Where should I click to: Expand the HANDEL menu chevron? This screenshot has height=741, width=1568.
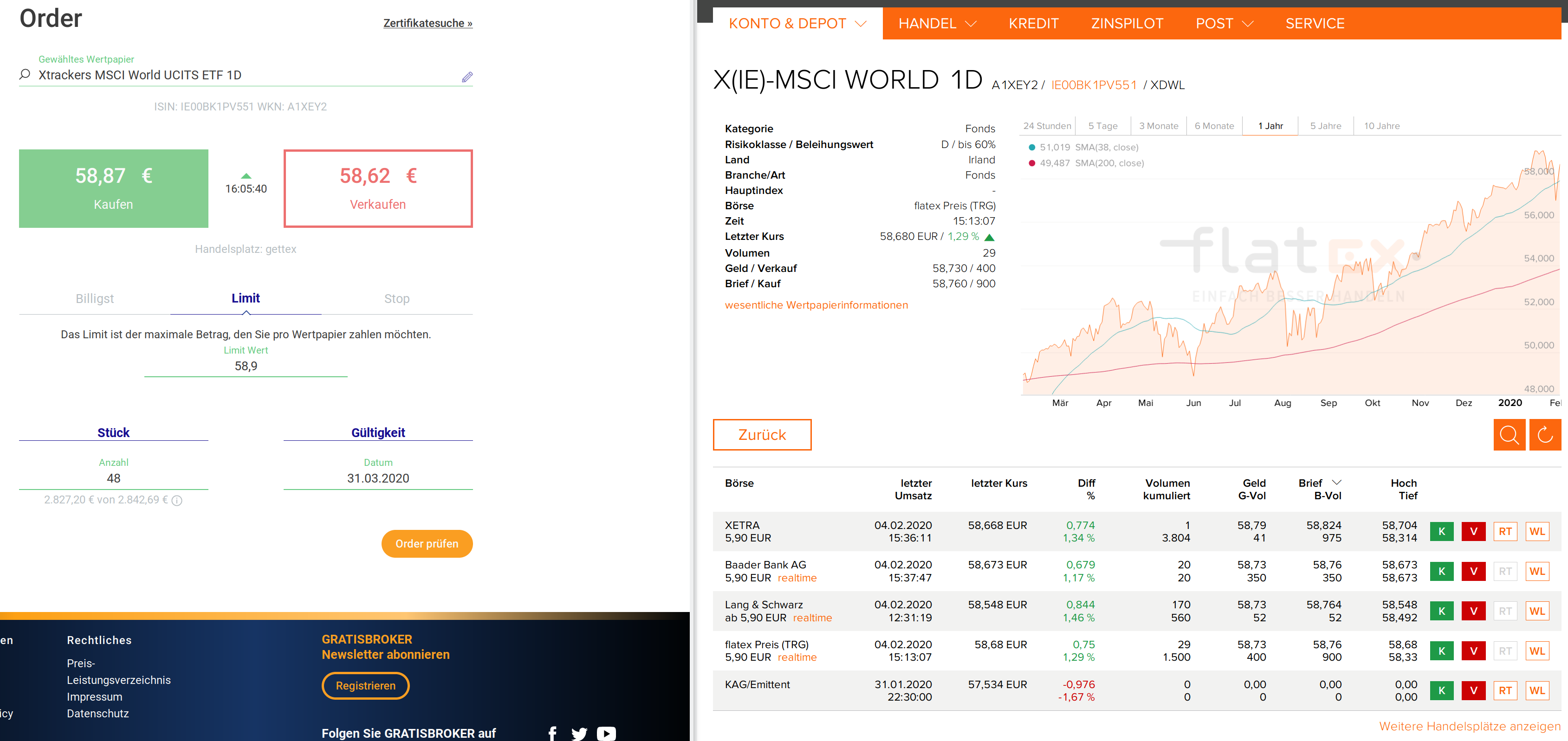(972, 24)
